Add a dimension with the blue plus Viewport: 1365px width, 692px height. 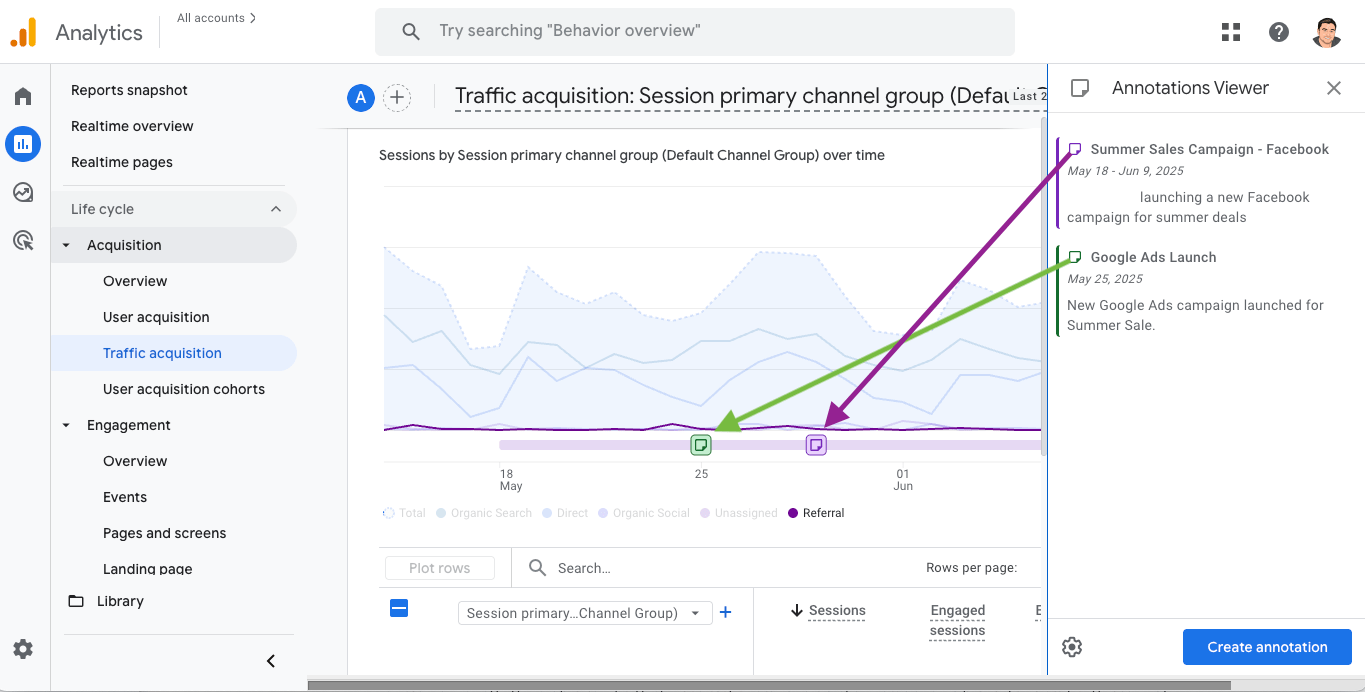[x=726, y=612]
